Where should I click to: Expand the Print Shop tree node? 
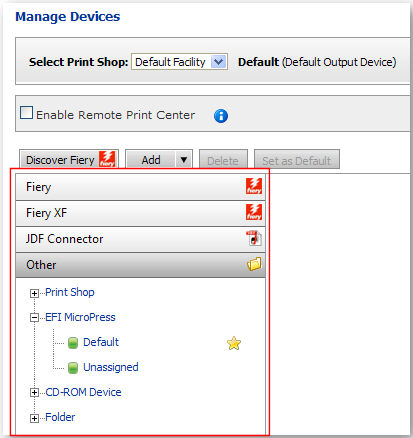click(34, 293)
